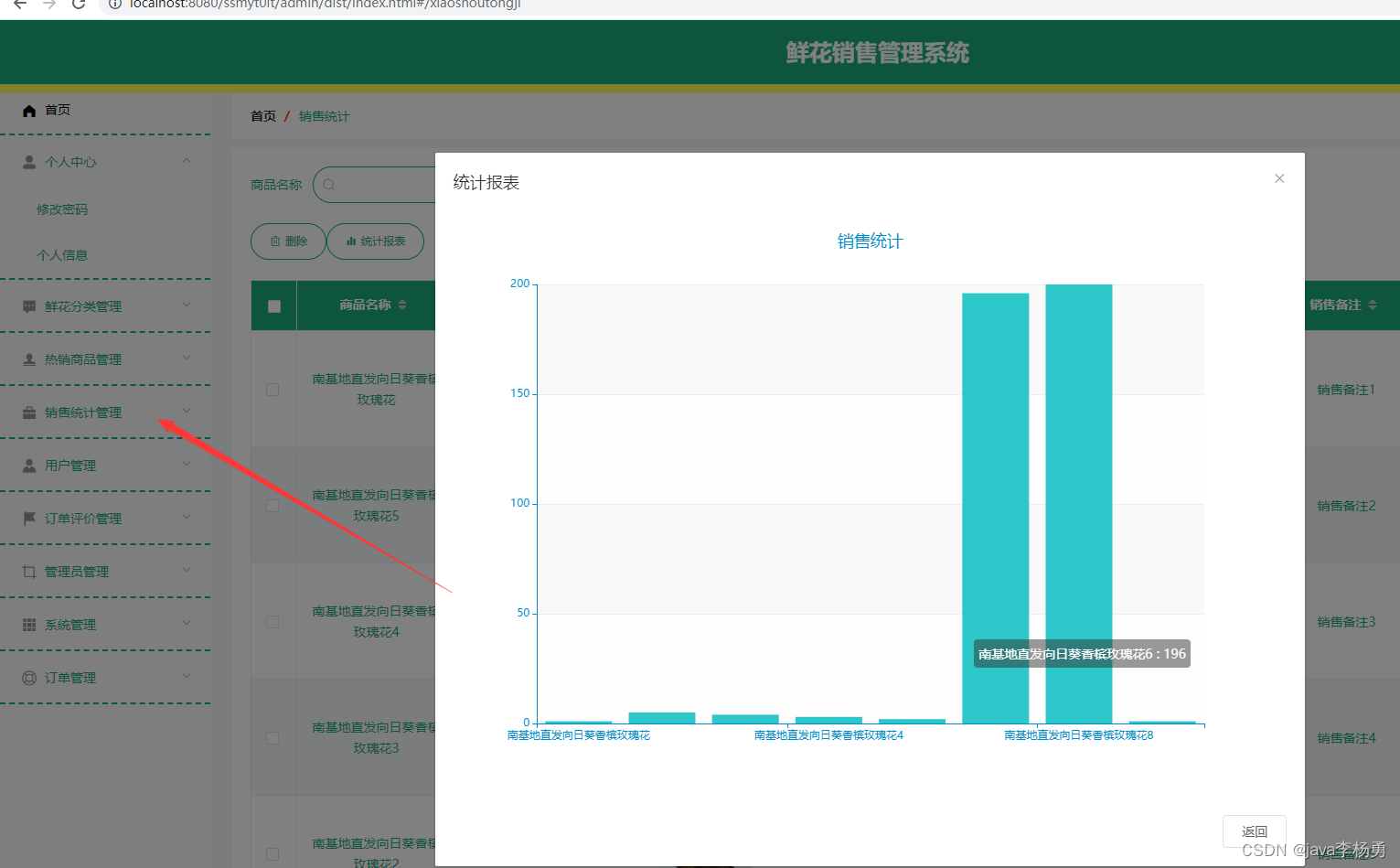This screenshot has width=1400, height=868.
Task: Reload the page with the browser refresh icon
Action: pos(79,4)
